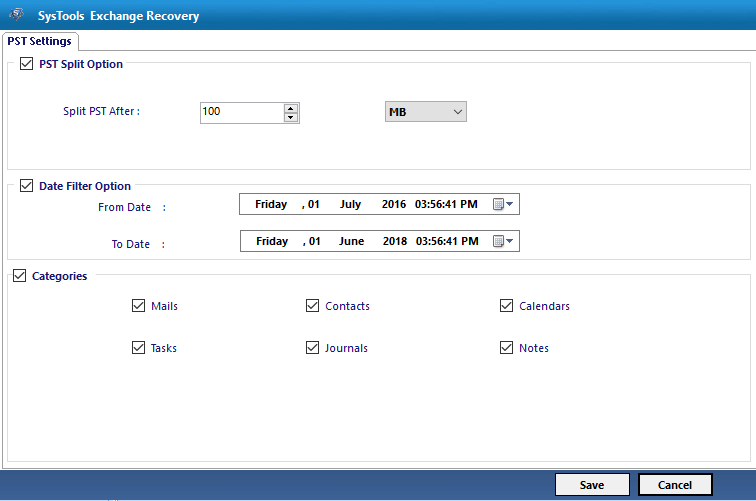Open the From Date calendar picker icon

[503, 205]
